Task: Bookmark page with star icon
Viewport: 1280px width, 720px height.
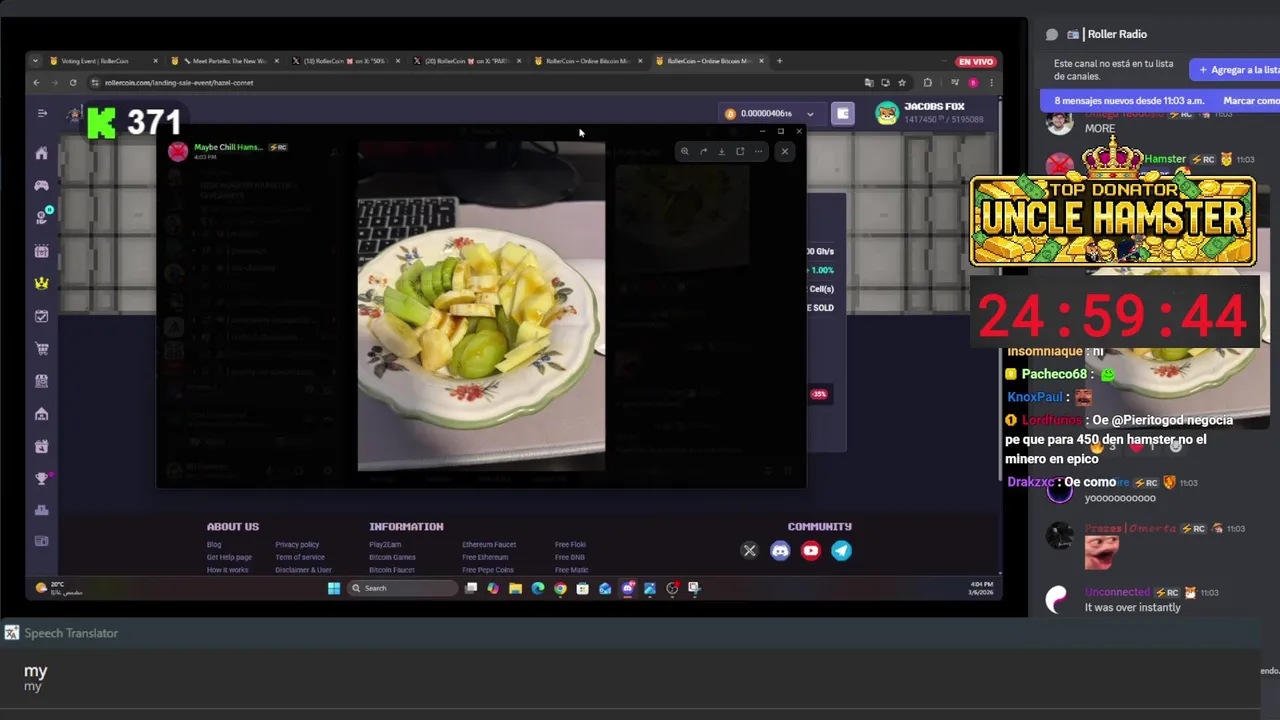Action: 902,83
